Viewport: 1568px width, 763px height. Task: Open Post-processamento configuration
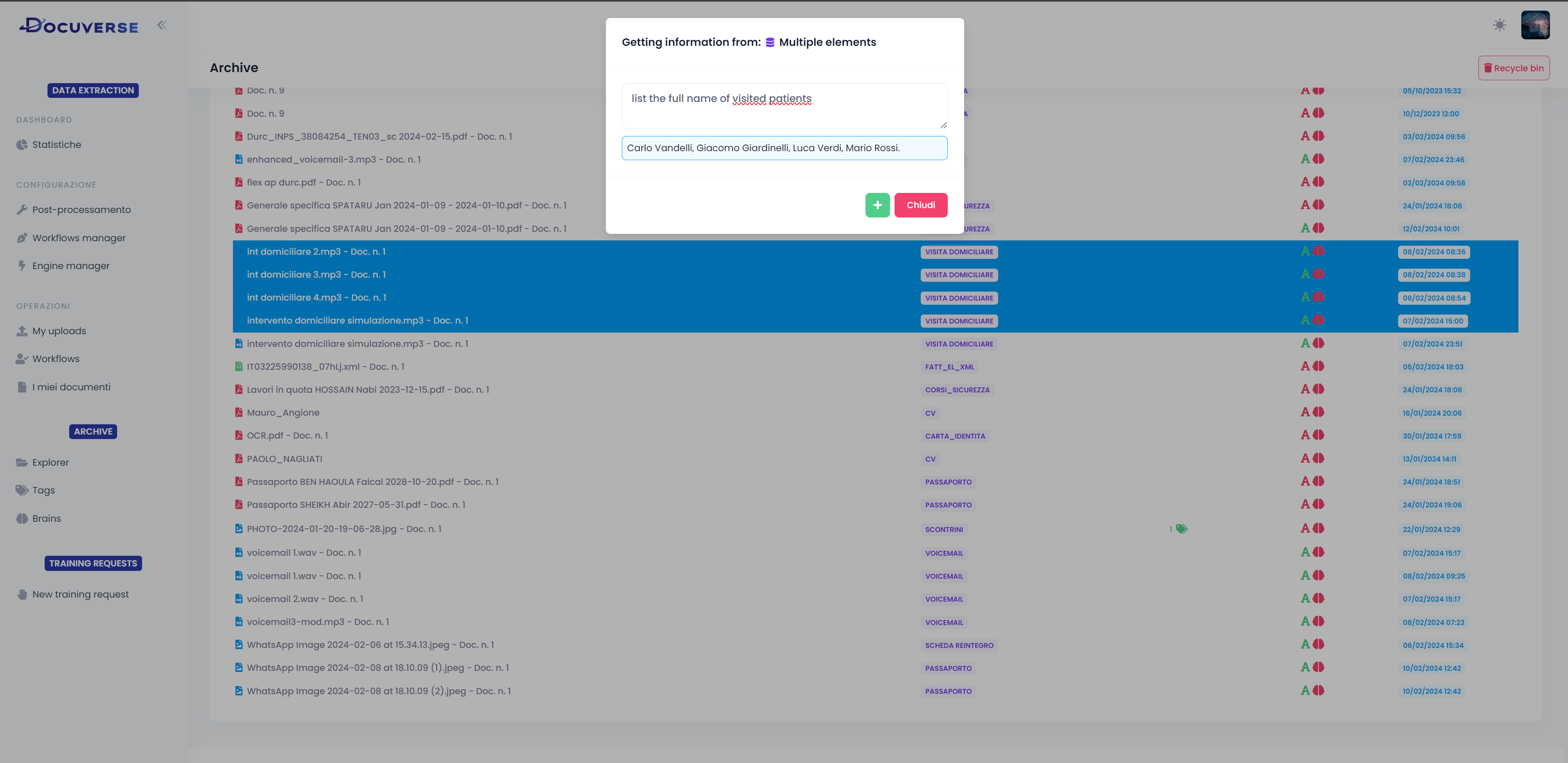point(81,209)
